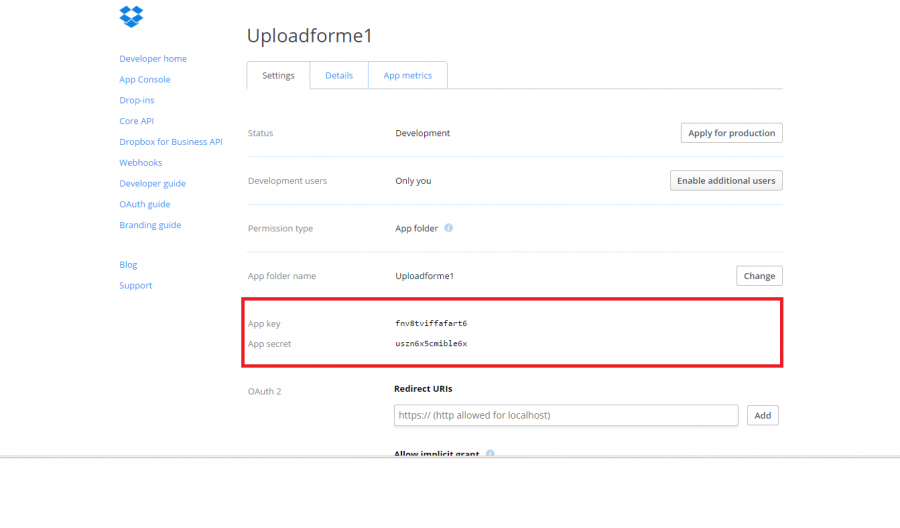Click the 'OAuth 2' section label
The width and height of the screenshot is (900, 528).
tap(265, 391)
